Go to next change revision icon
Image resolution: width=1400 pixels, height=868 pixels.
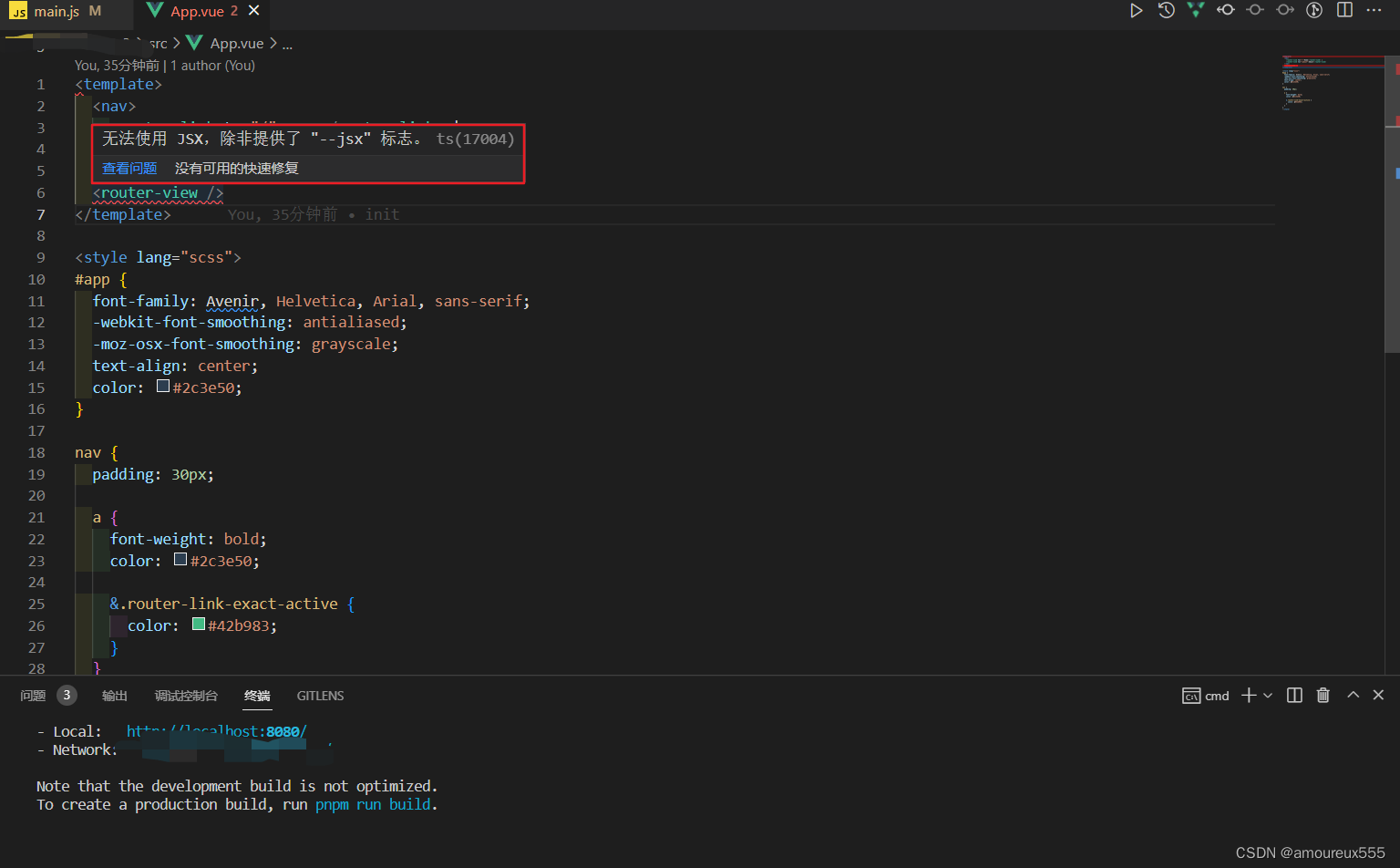[1285, 10]
